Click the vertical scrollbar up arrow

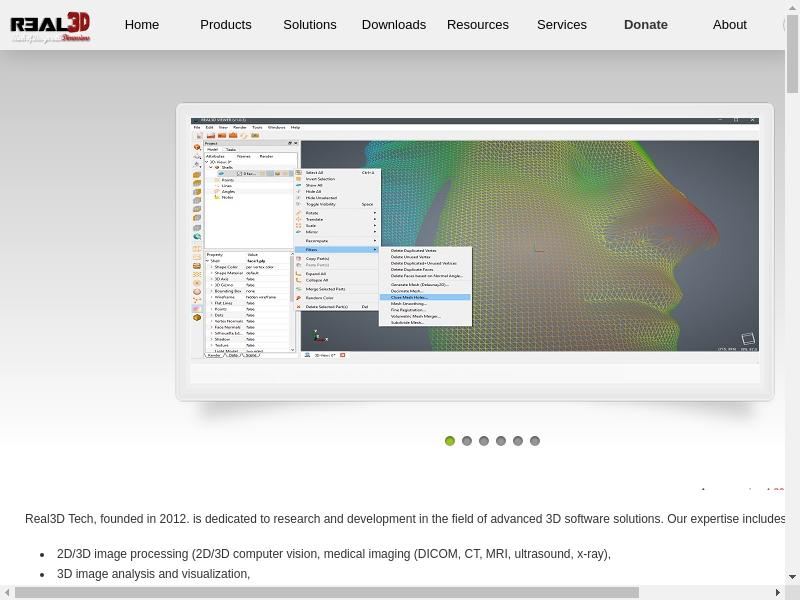point(792,7)
